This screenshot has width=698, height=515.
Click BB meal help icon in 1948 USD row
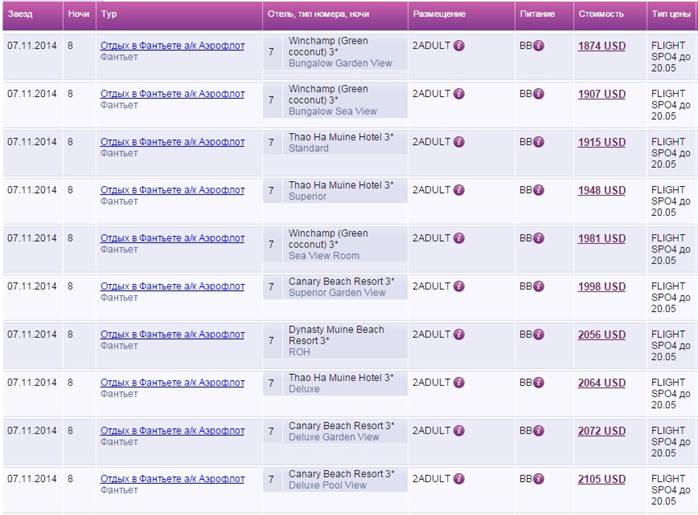tap(539, 190)
